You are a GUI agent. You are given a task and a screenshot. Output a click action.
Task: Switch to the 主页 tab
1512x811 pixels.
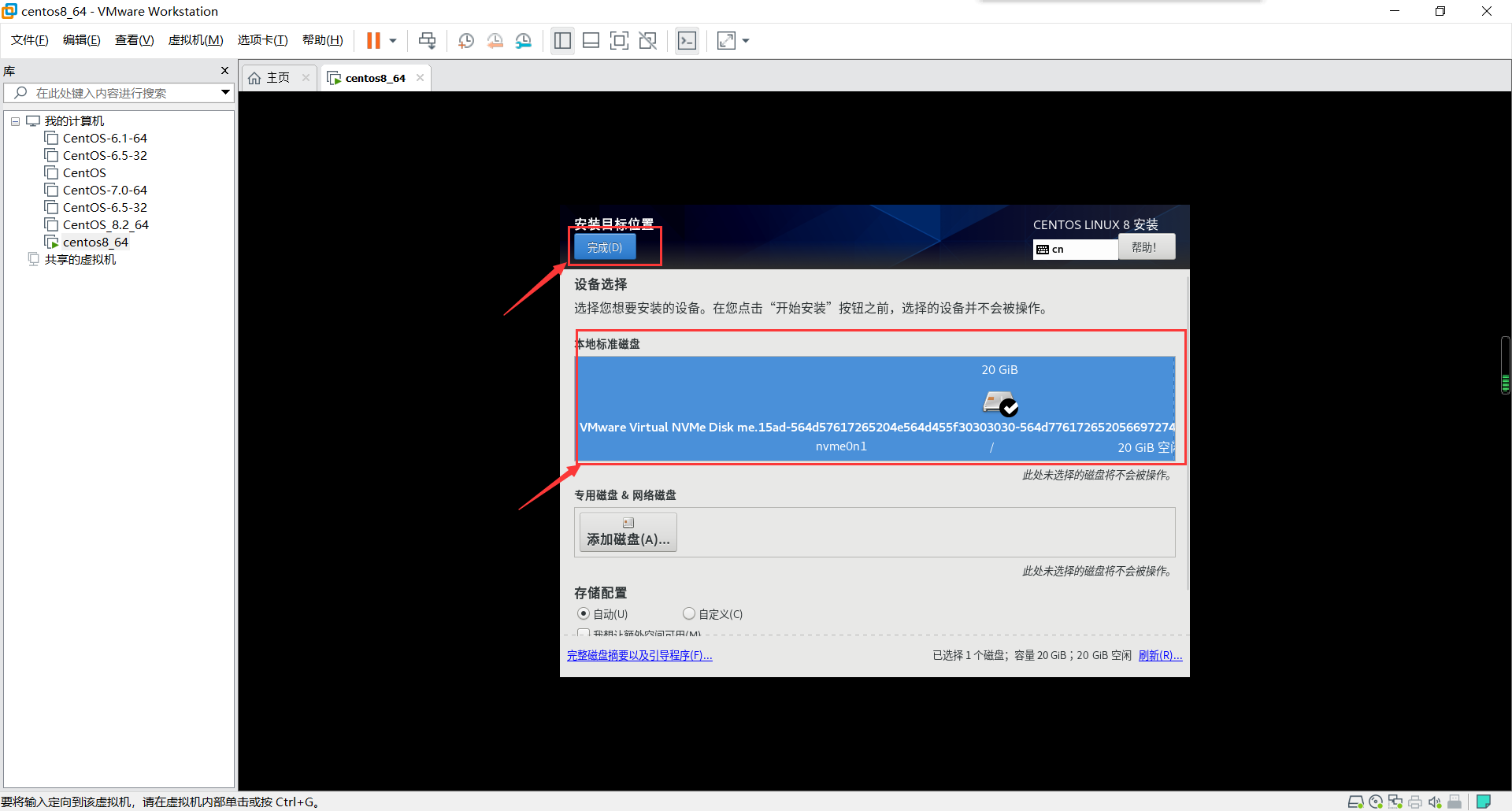[276, 77]
